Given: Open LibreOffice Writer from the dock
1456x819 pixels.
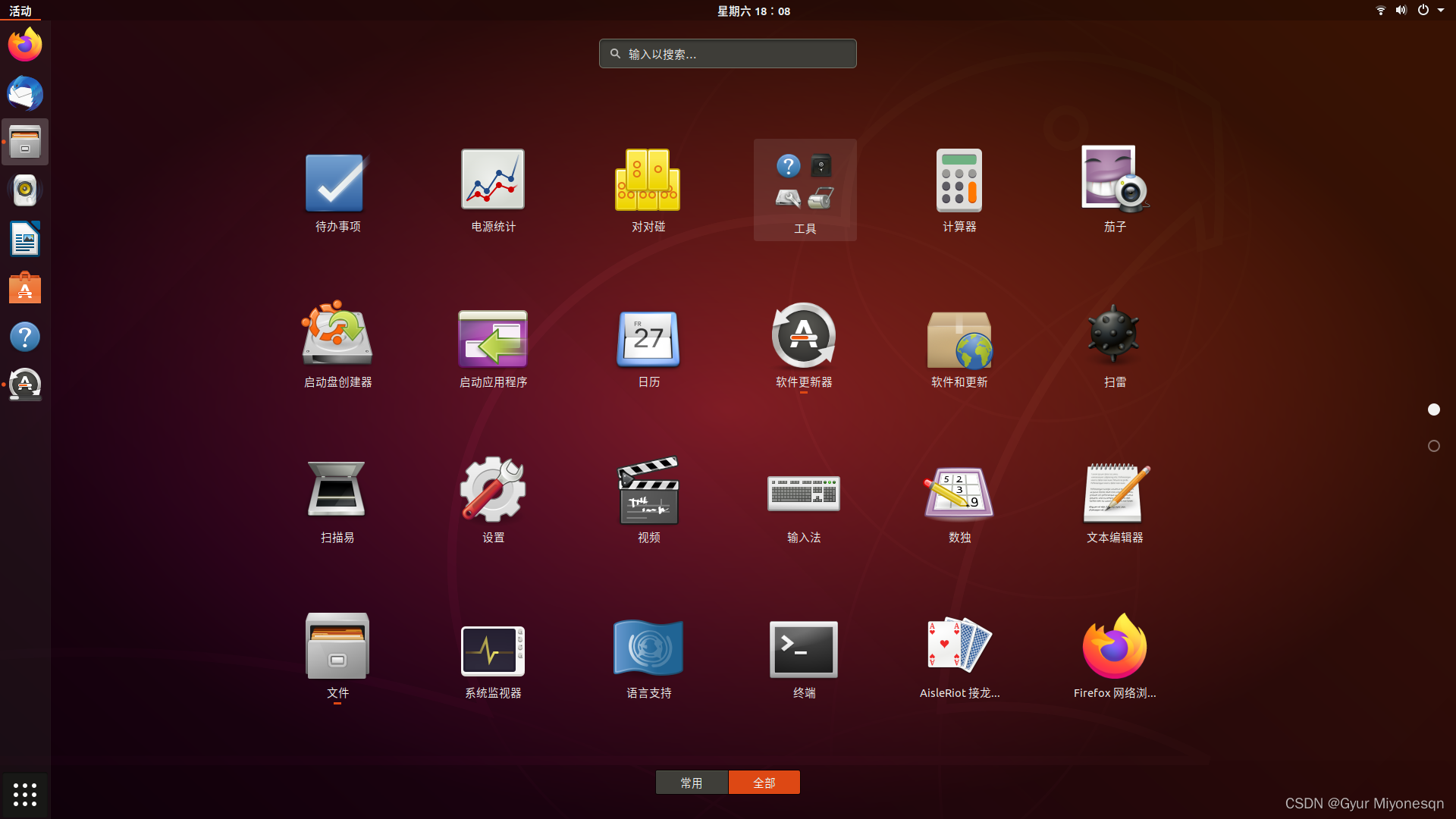Looking at the screenshot, I should point(25,239).
